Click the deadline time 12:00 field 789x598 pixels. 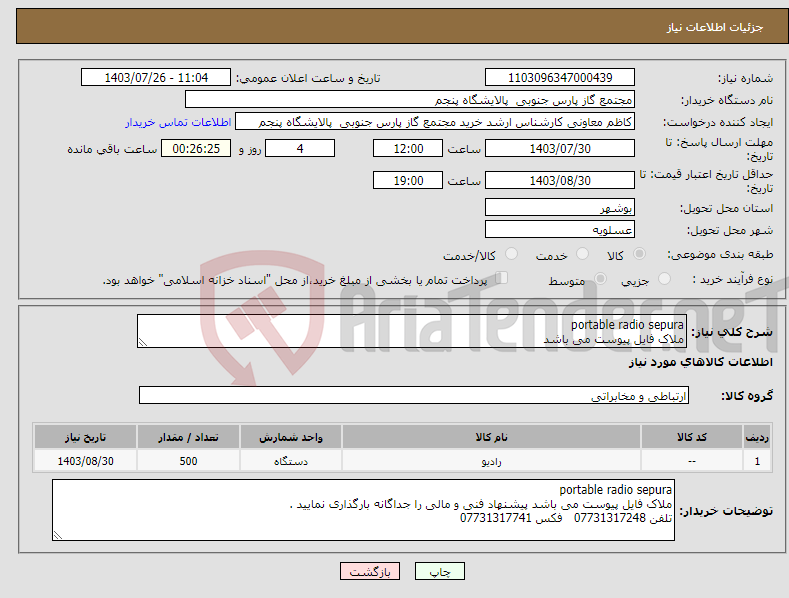408,148
